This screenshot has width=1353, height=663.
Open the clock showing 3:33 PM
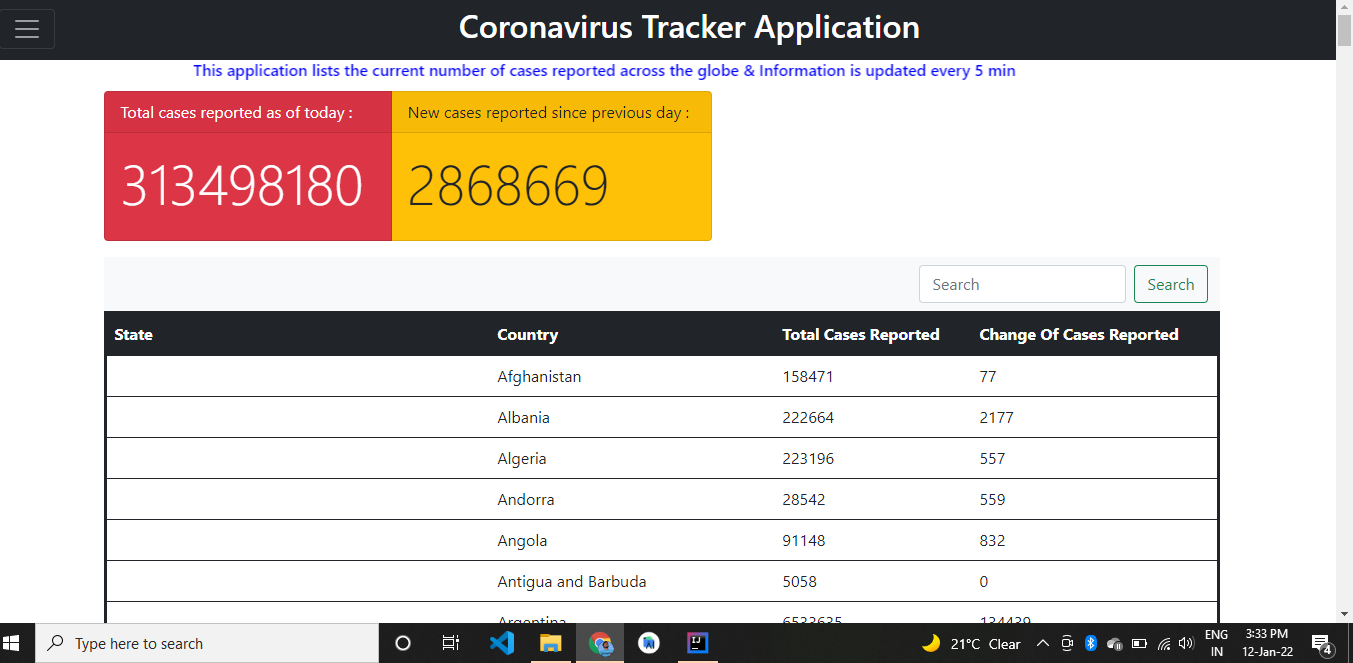tap(1267, 643)
